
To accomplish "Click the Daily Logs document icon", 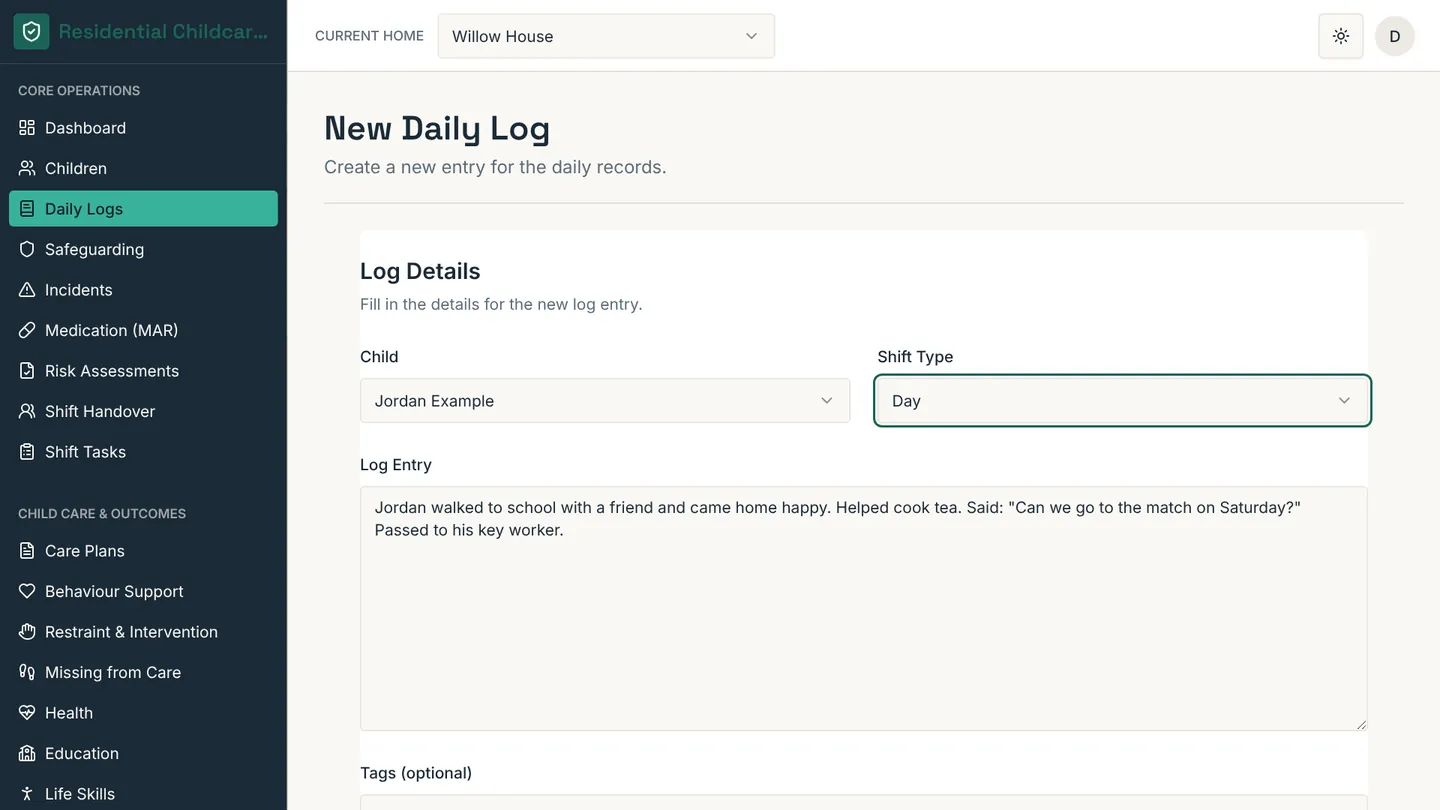I will [x=27, y=209].
